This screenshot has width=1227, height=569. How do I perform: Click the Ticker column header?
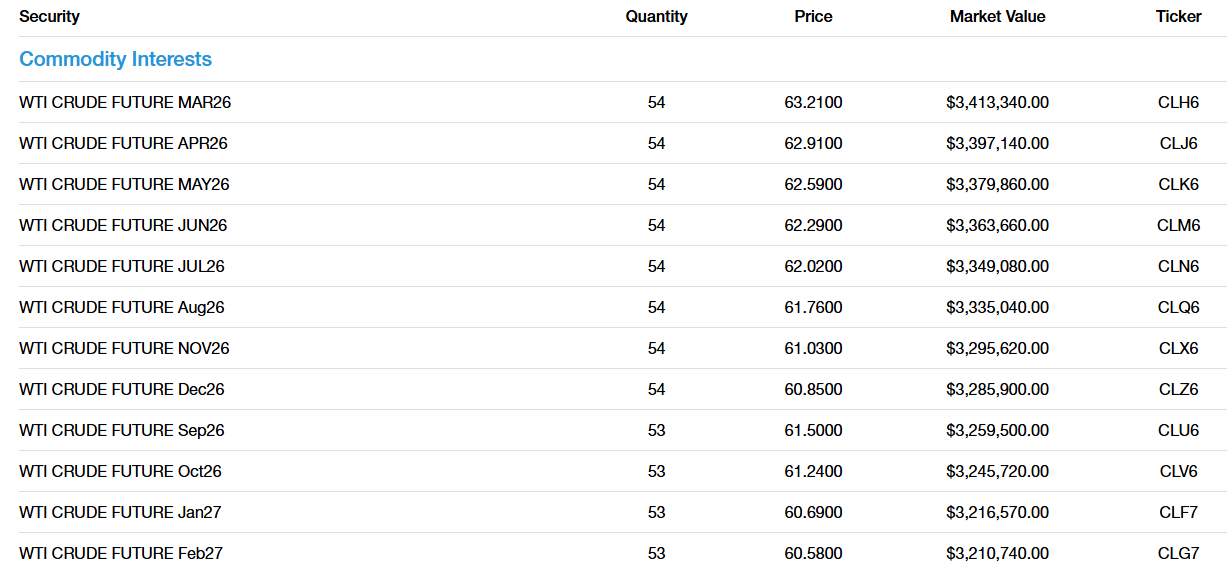[x=1178, y=16]
